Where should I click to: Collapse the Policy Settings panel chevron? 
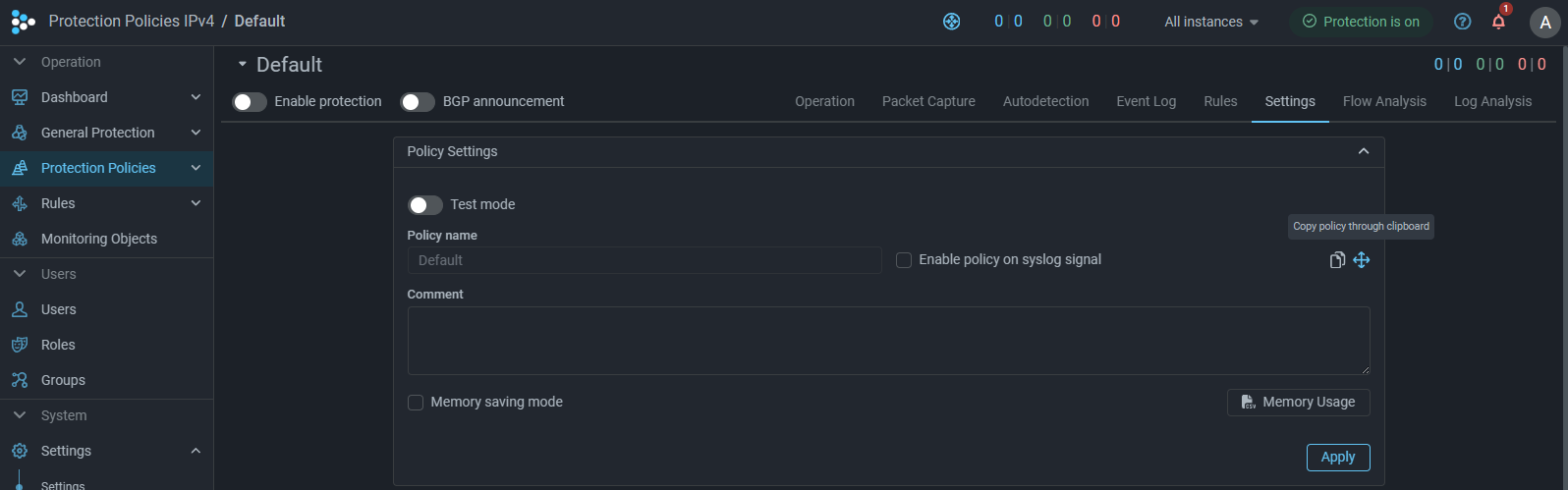[1363, 151]
